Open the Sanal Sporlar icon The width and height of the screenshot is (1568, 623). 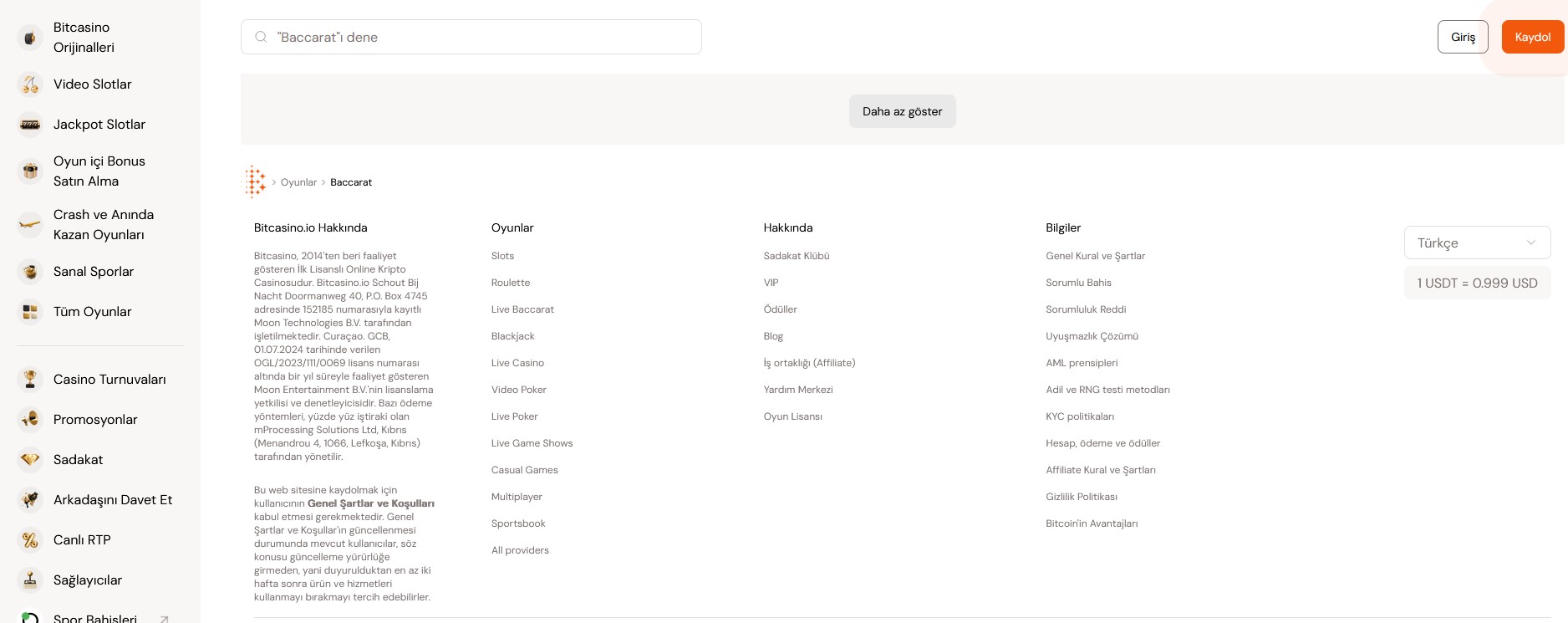click(x=30, y=272)
